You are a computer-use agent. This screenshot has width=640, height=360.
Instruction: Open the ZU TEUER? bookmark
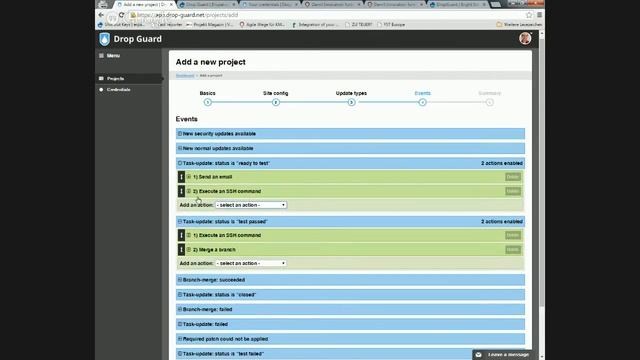[358, 24]
